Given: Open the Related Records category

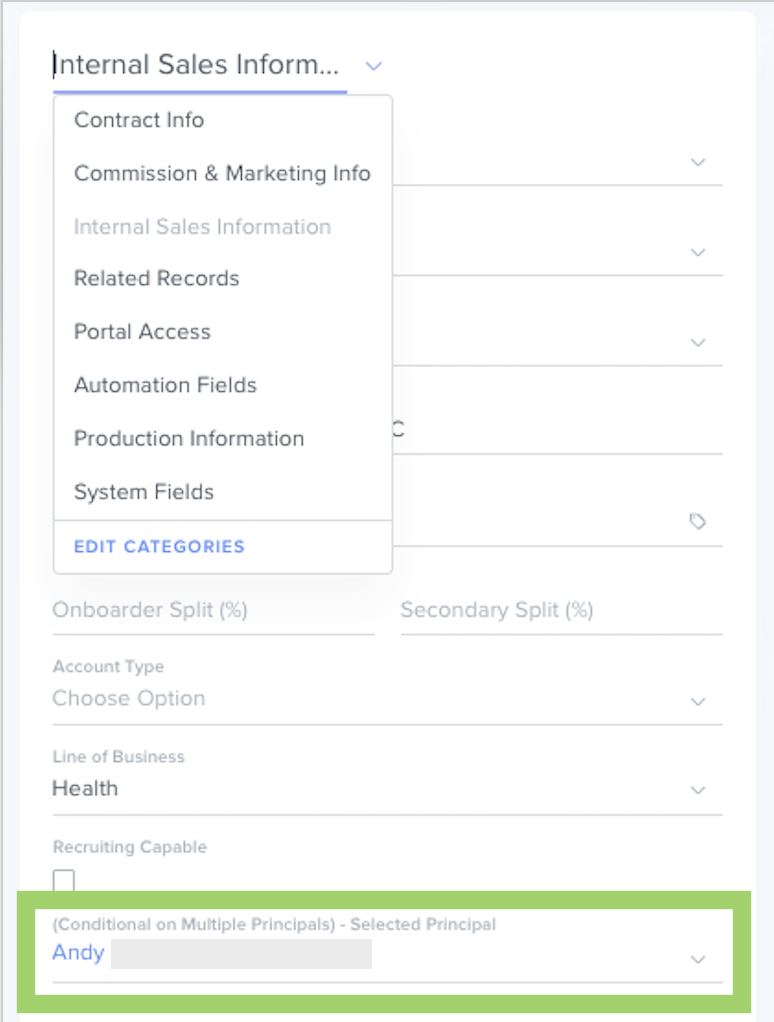Looking at the screenshot, I should click(x=157, y=278).
